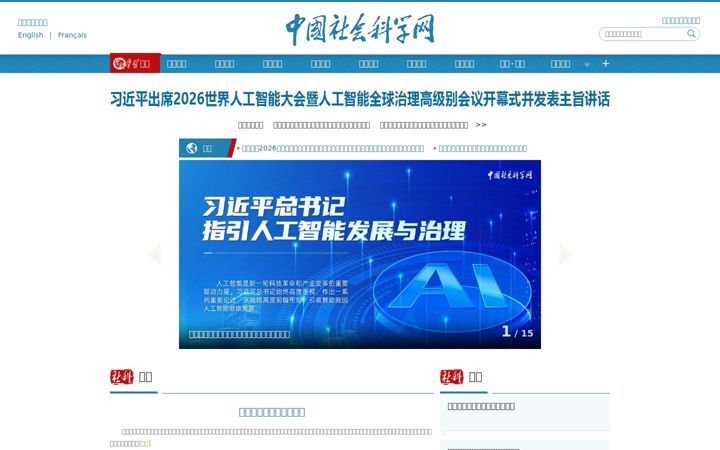Click red seal icon of left section header
The height and width of the screenshot is (450, 720).
[122, 377]
